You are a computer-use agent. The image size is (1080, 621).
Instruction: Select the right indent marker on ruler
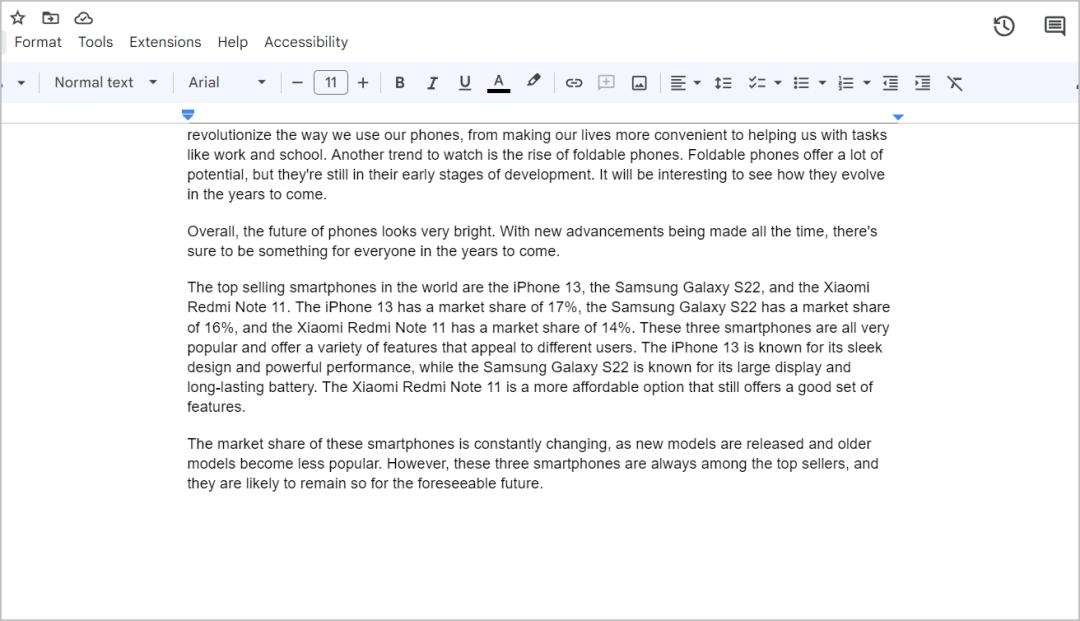pos(897,117)
